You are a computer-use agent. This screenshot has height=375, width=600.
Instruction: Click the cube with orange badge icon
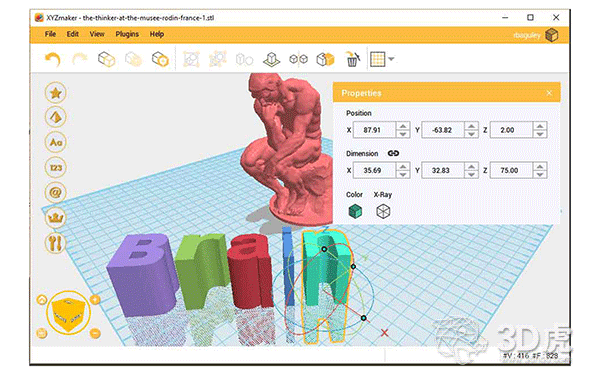160,59
